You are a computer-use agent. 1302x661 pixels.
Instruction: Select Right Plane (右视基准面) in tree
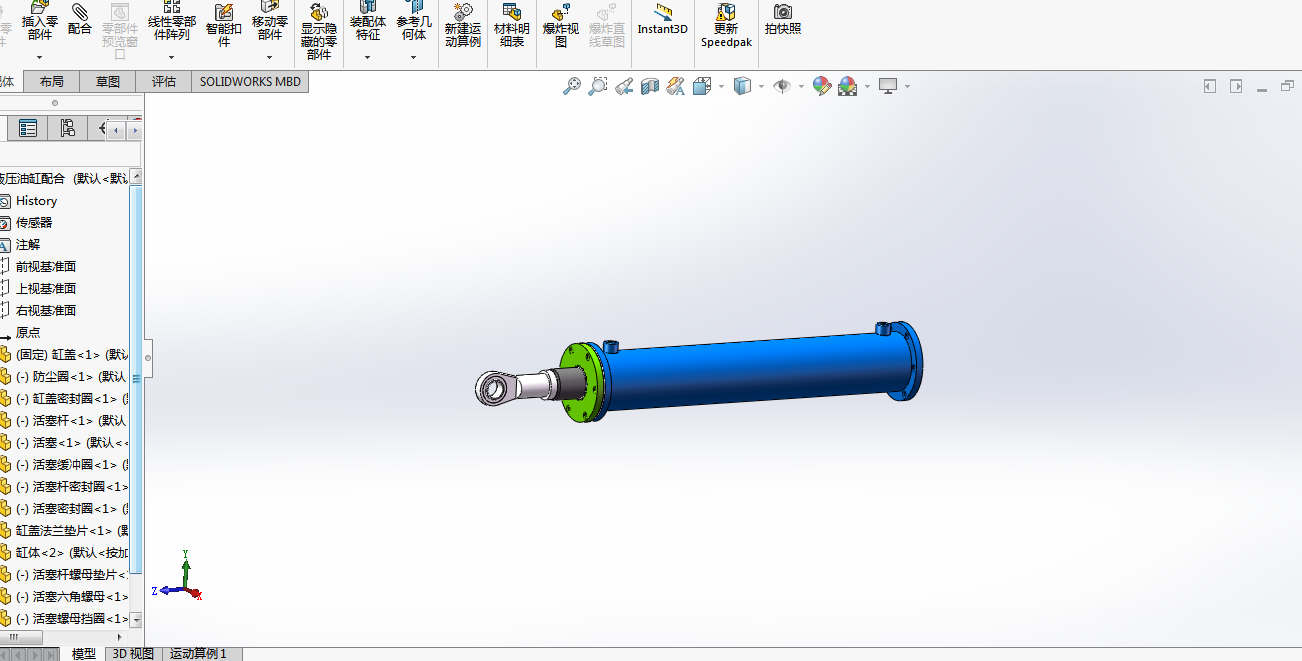(39, 311)
